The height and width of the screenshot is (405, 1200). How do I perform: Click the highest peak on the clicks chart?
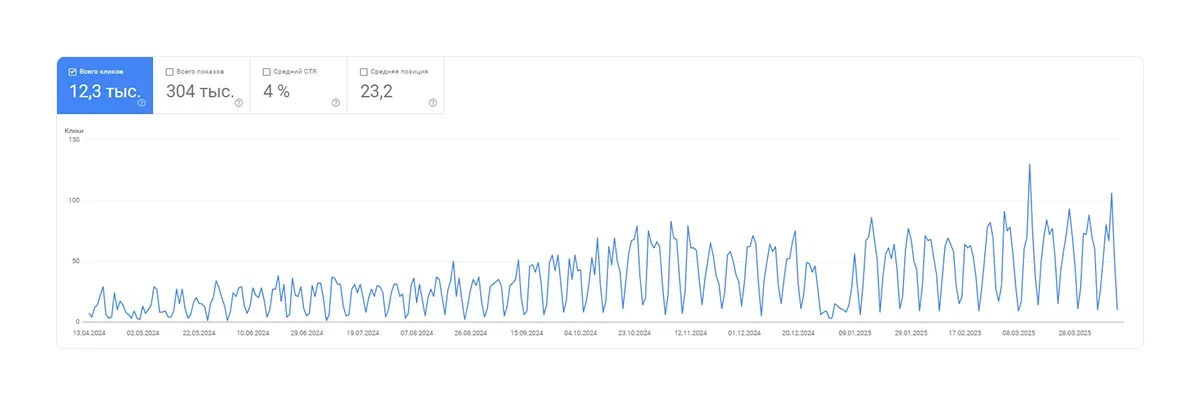coord(1029,165)
